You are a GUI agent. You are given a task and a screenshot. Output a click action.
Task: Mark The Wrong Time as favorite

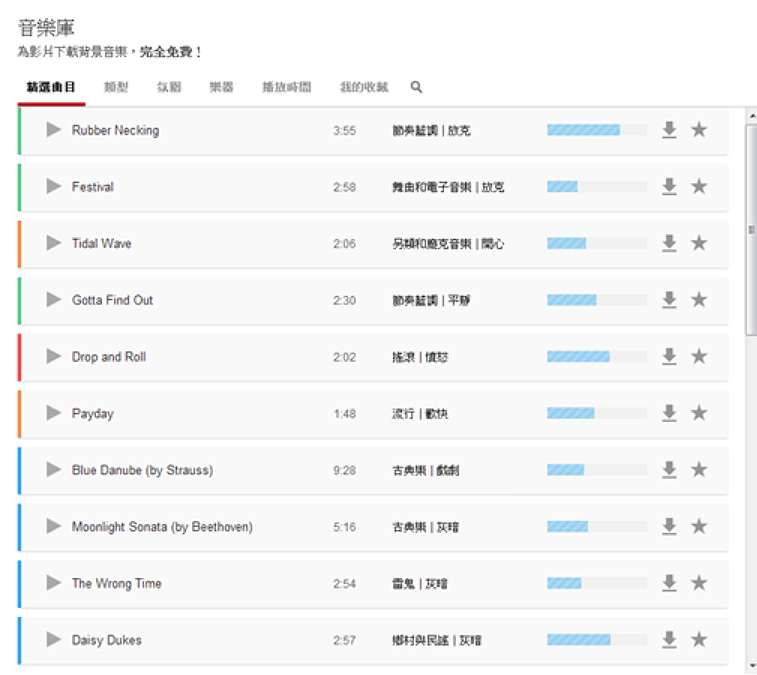[x=699, y=583]
